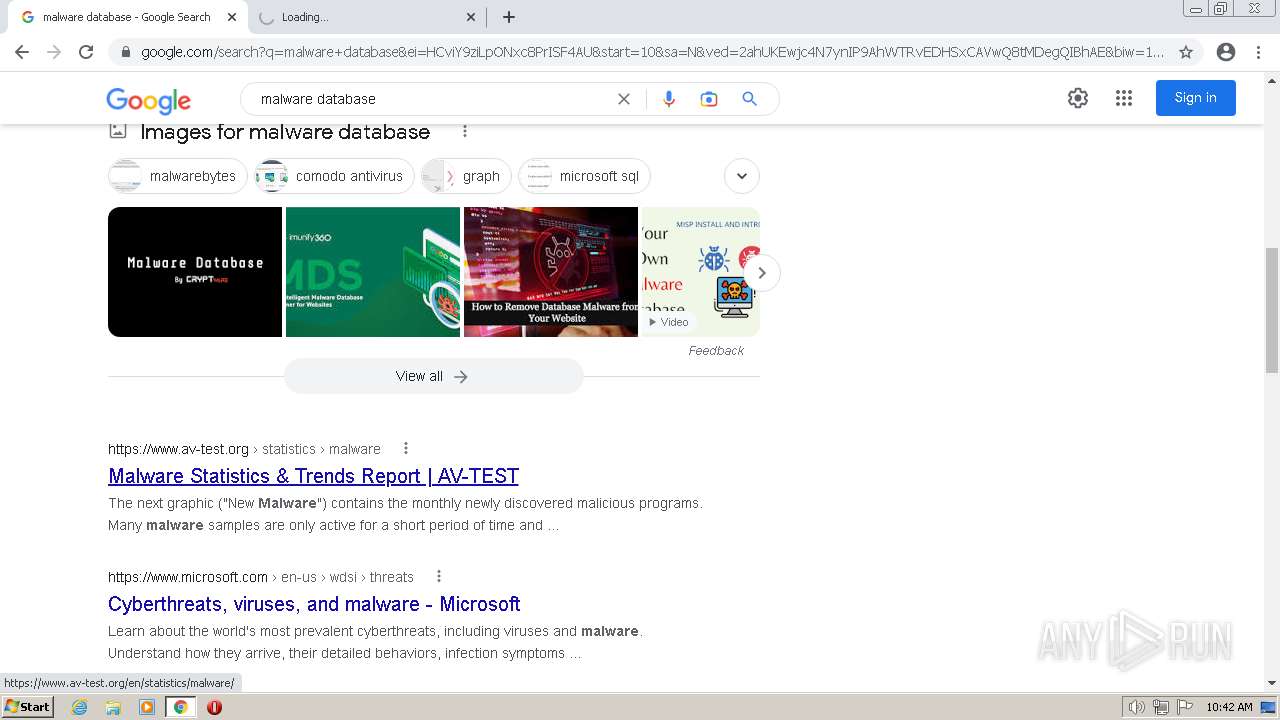Launch Internet Explorer from taskbar
The height and width of the screenshot is (720, 1280).
[x=80, y=707]
